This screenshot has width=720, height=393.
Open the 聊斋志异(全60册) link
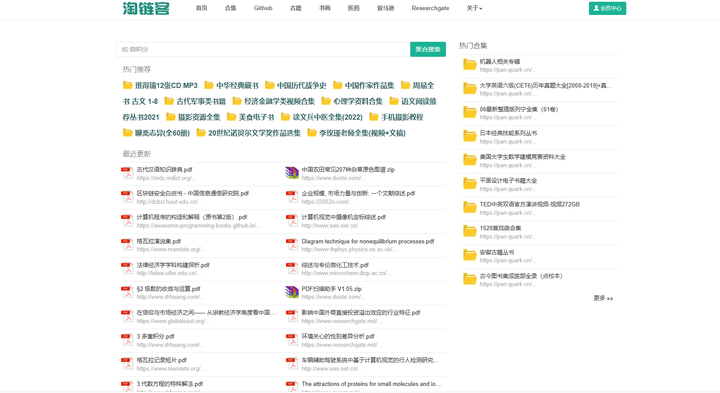[x=162, y=133]
